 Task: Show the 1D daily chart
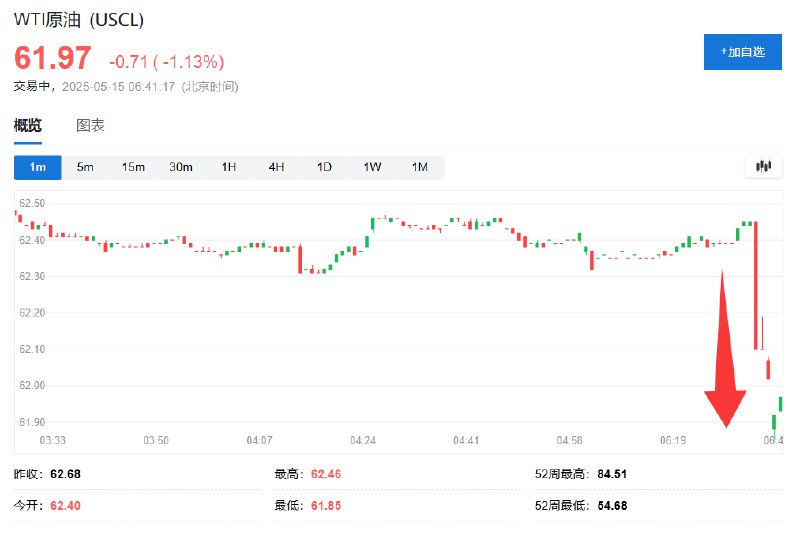pyautogui.click(x=324, y=167)
